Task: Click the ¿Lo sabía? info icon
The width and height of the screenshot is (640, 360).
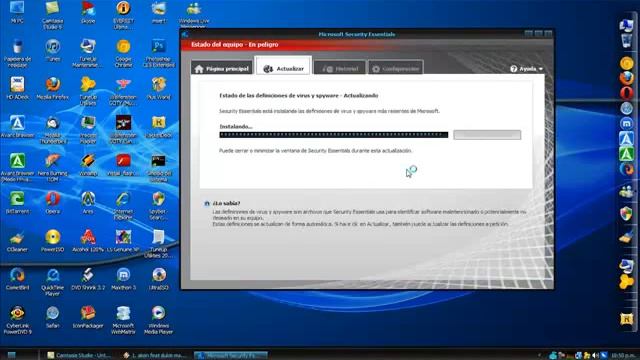Action: click(207, 203)
